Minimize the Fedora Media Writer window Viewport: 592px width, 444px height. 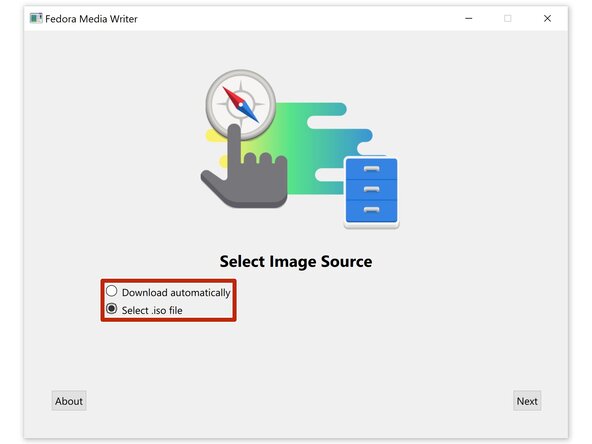(469, 18)
